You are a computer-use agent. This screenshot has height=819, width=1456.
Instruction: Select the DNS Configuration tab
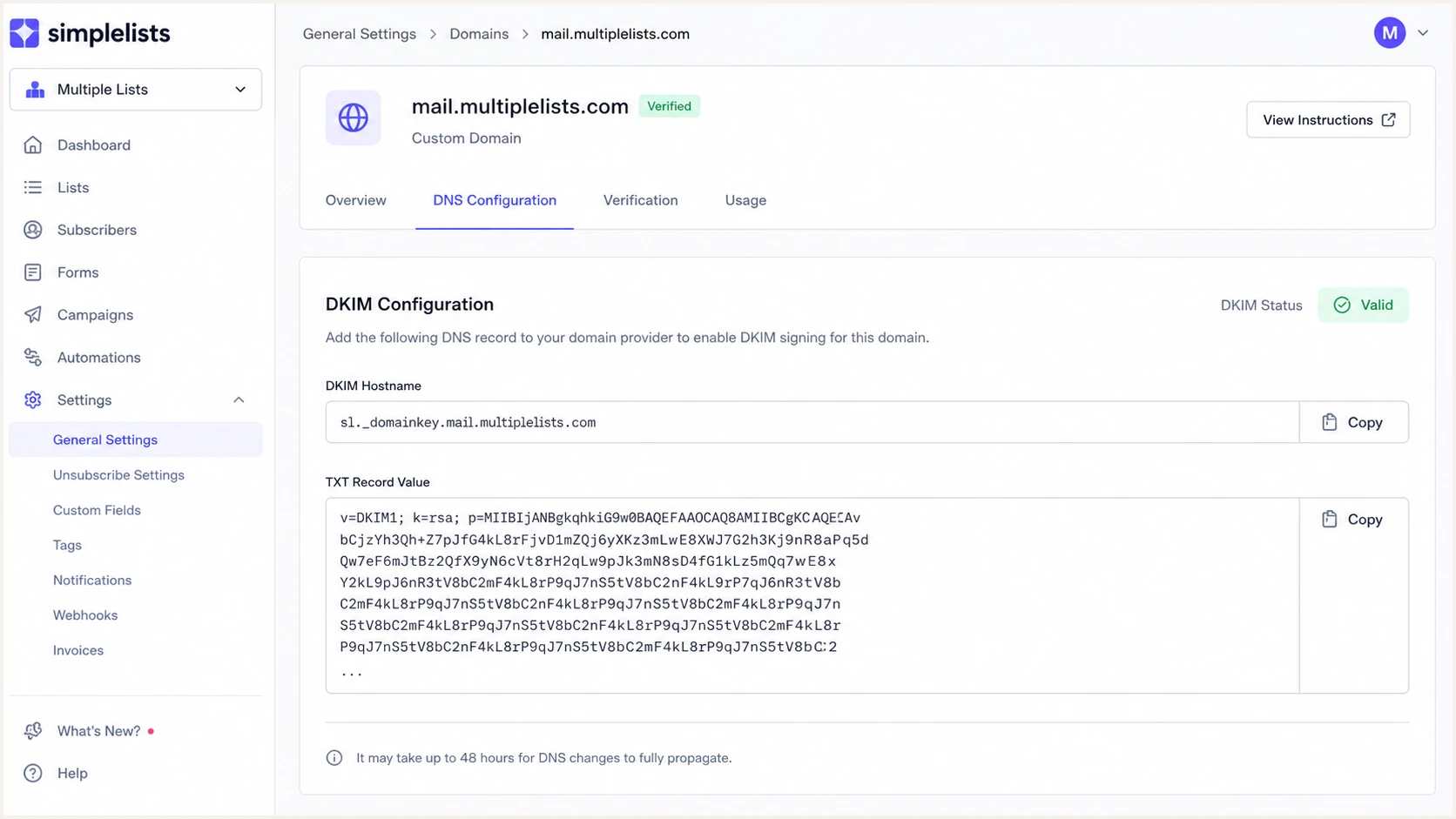495,200
